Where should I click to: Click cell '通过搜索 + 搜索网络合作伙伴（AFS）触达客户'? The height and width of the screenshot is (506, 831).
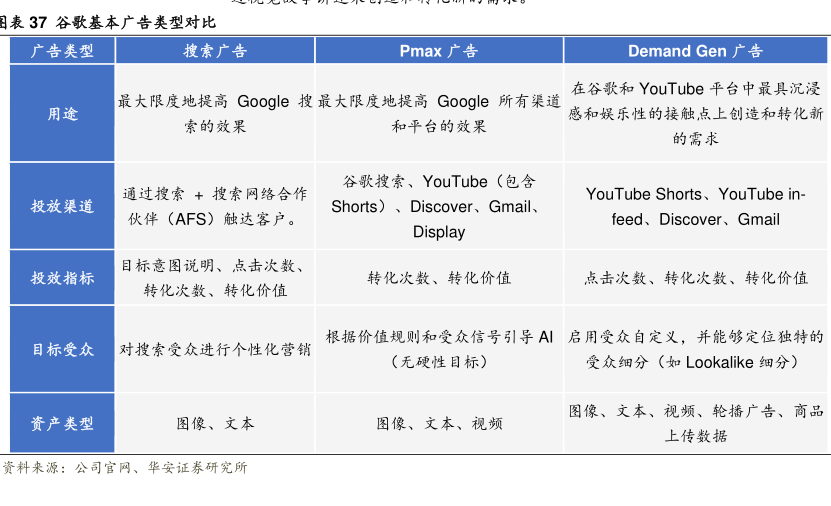click(x=215, y=206)
